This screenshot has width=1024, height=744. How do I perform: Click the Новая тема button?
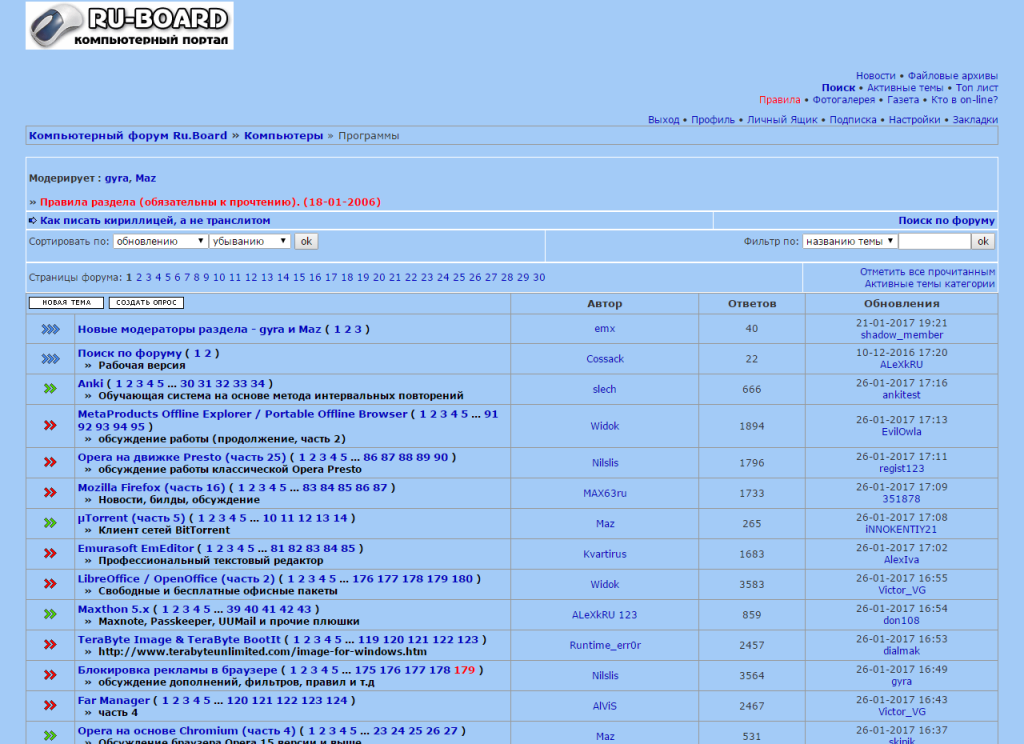[x=66, y=302]
